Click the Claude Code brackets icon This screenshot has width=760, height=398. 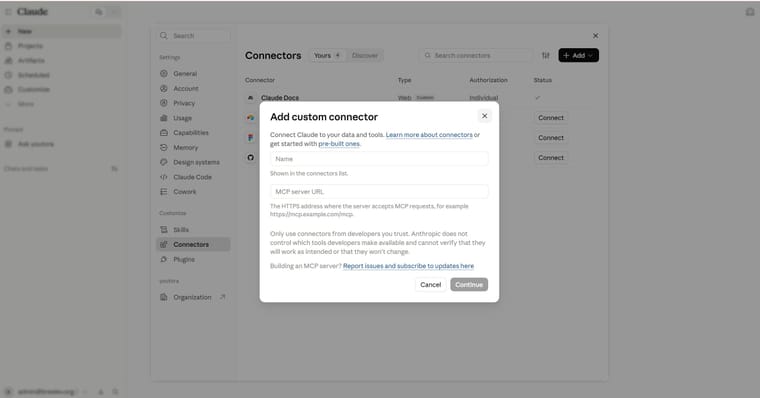(164, 177)
